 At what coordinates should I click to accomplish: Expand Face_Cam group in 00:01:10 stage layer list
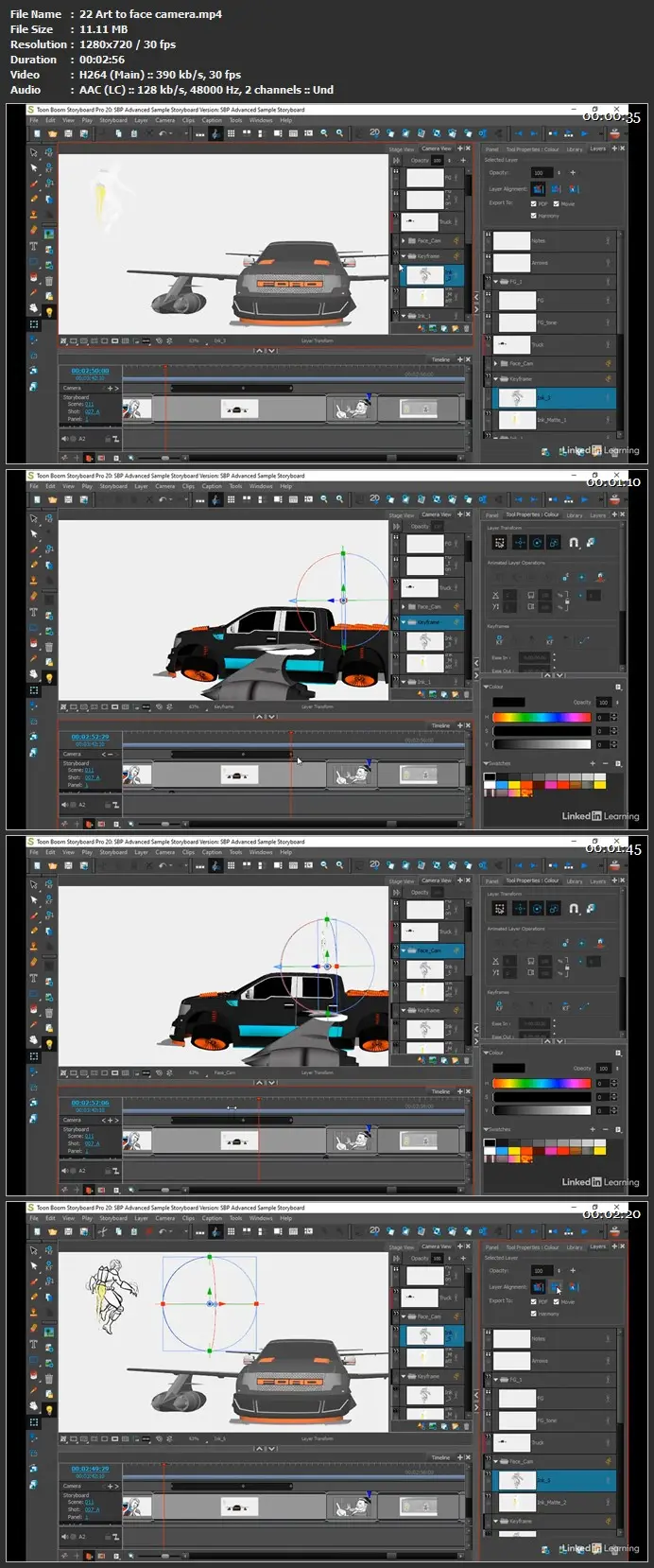404,606
